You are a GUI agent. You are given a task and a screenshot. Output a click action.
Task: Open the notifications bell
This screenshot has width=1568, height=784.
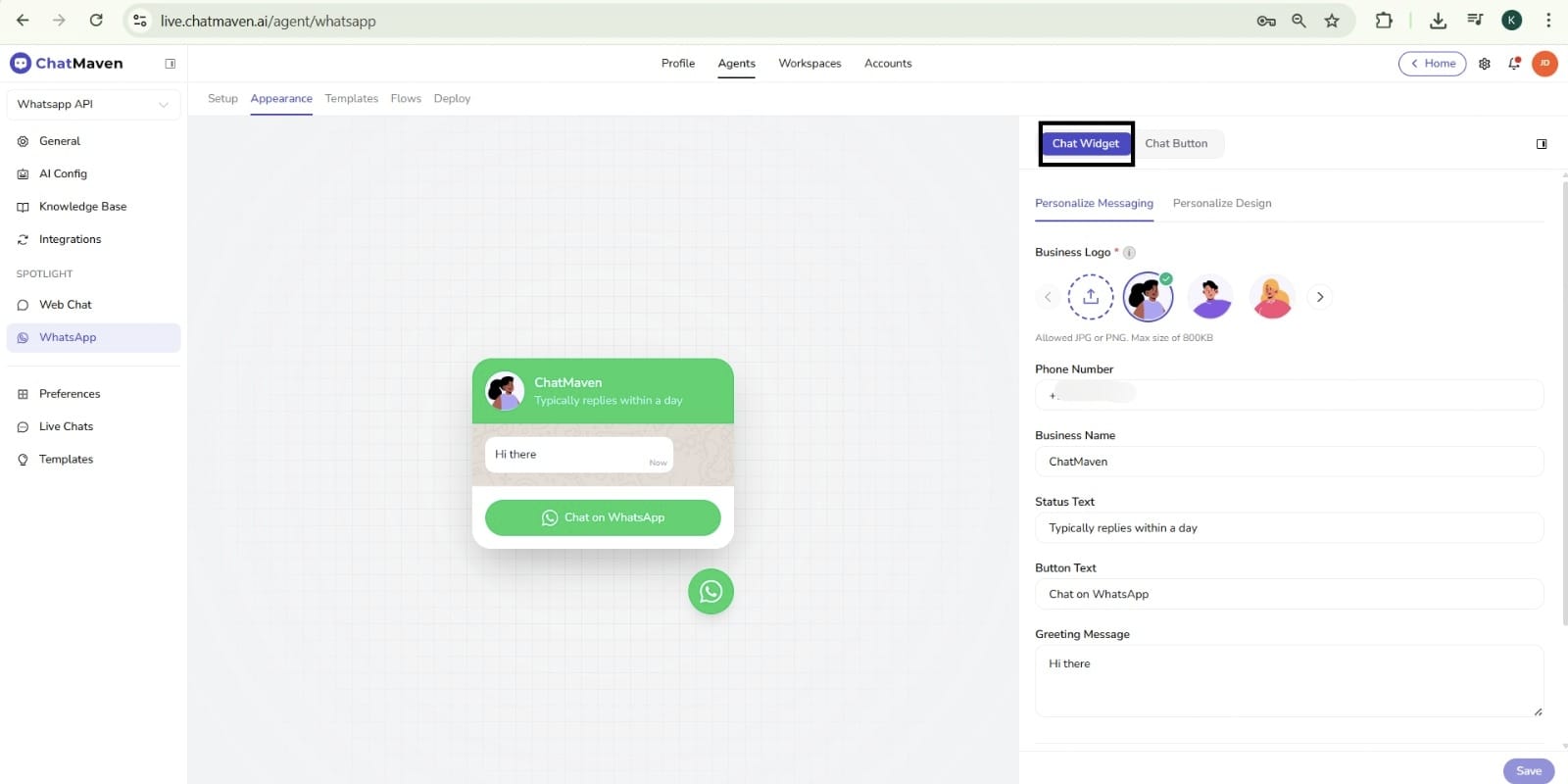pos(1514,64)
